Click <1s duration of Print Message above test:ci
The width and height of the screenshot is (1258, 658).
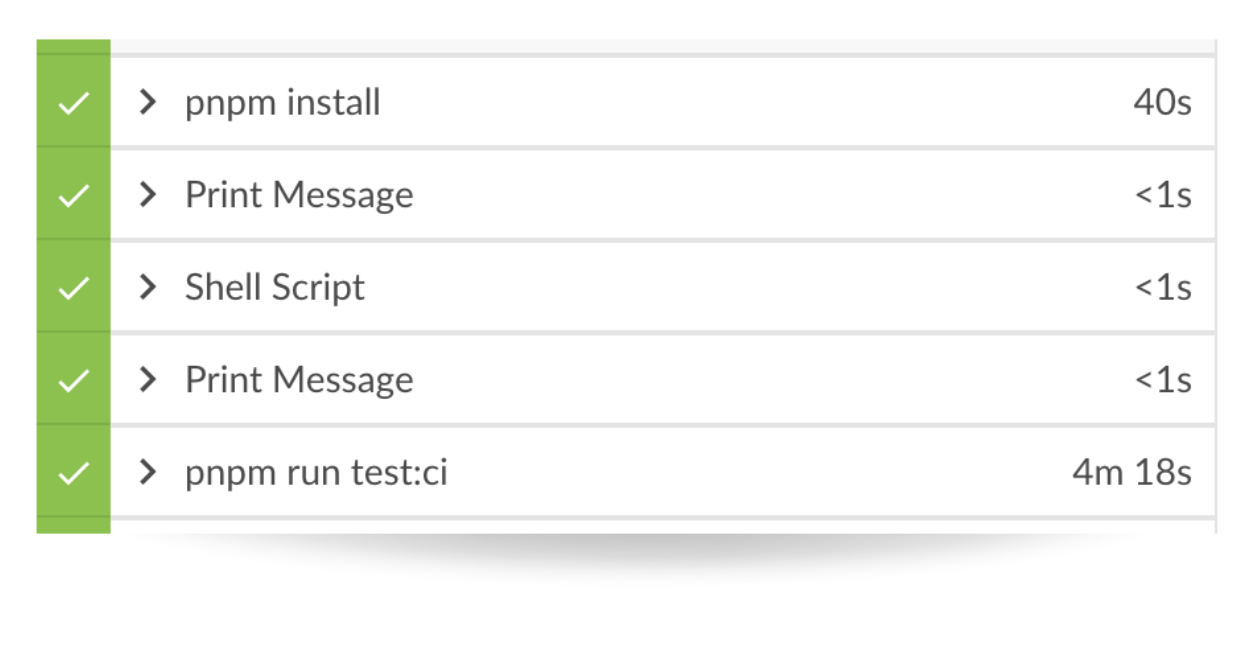point(1163,380)
